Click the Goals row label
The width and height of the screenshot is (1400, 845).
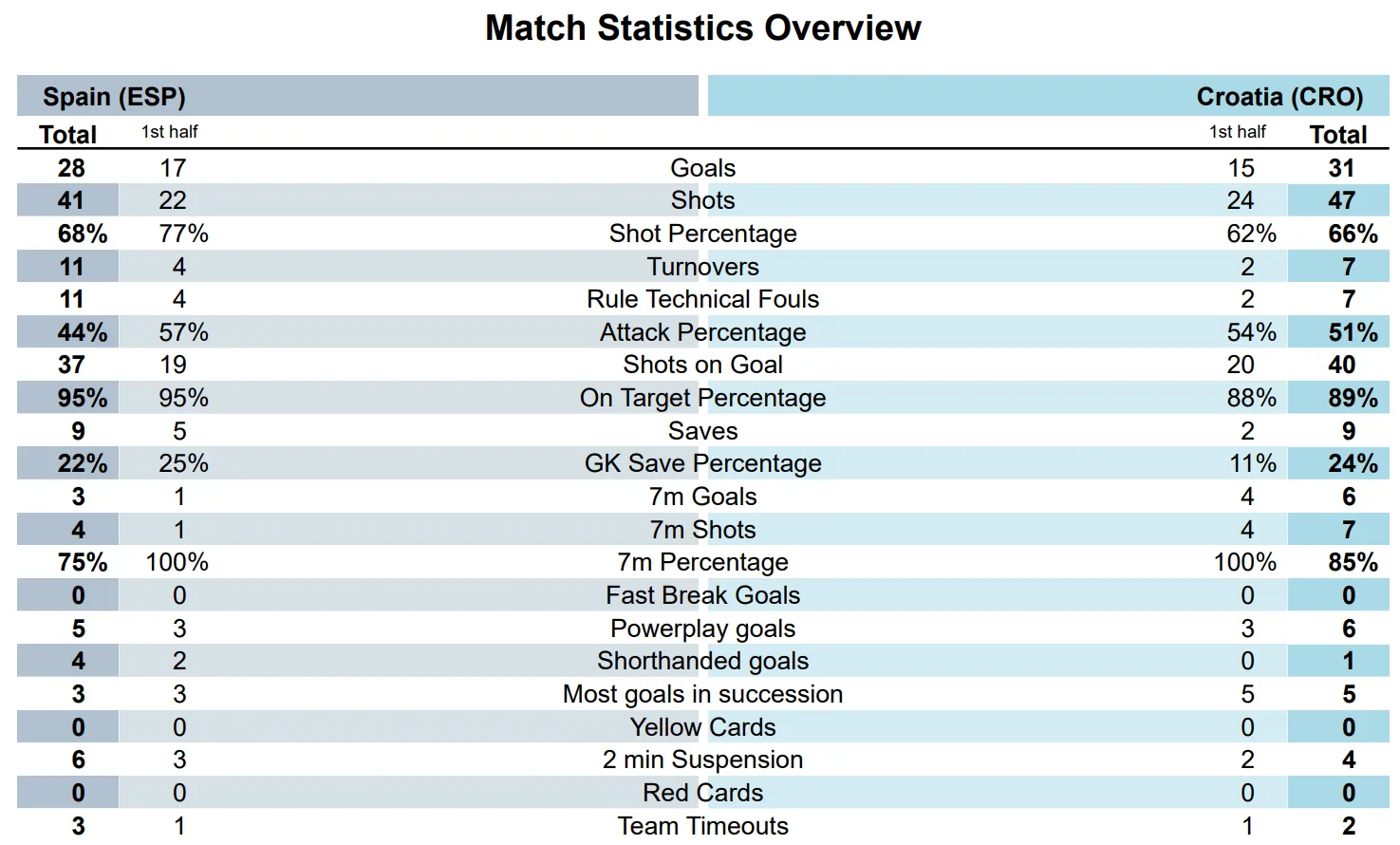pyautogui.click(x=702, y=168)
